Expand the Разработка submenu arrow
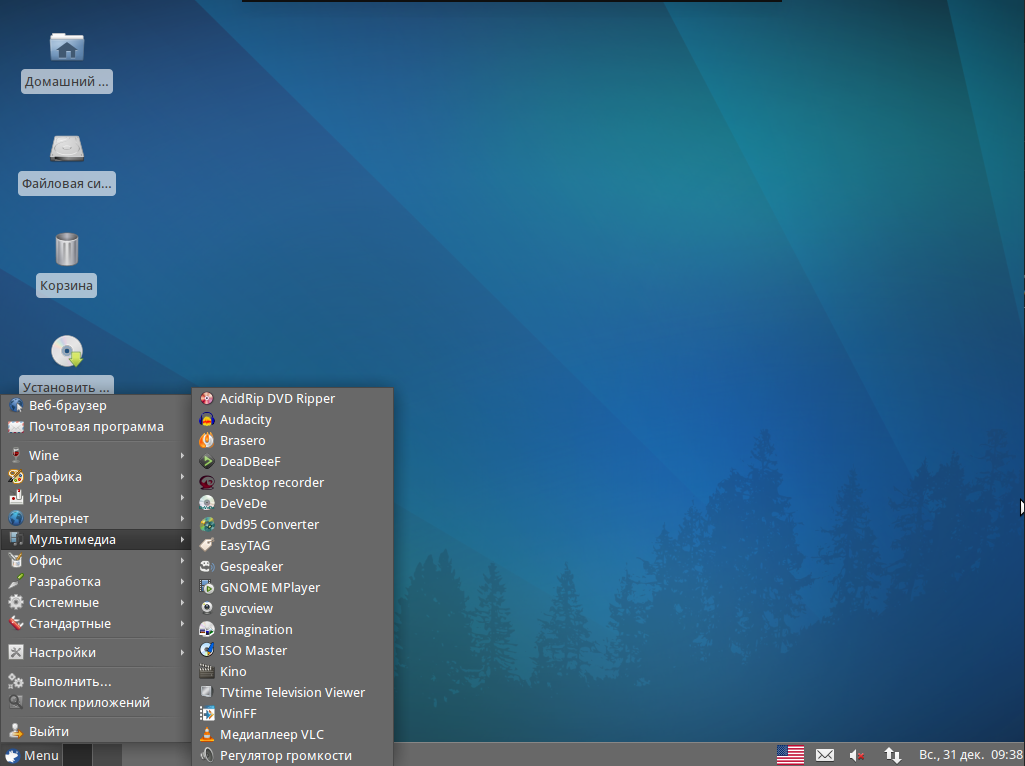 point(182,582)
